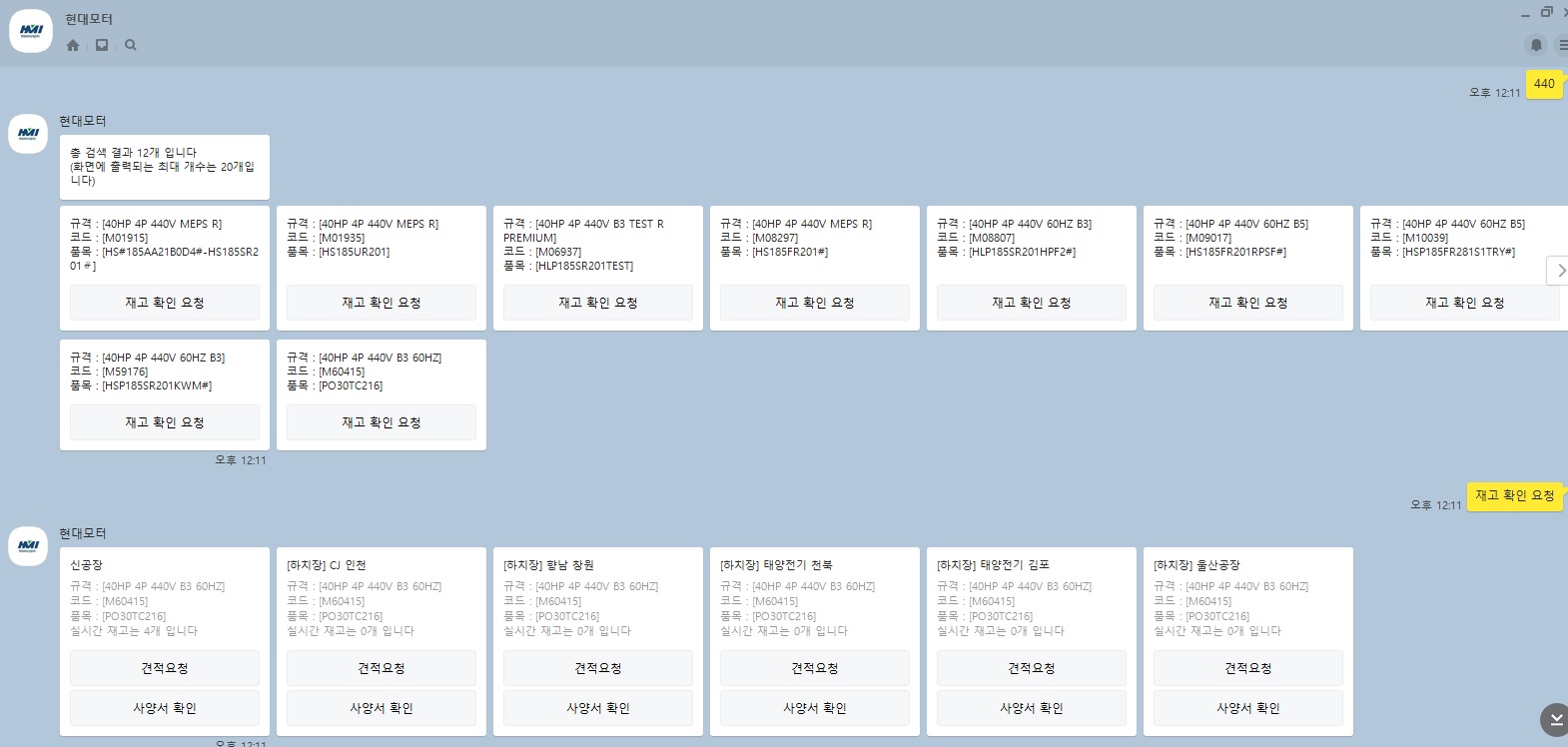Click 재고 확인 요청 on the M06937 card
The width and height of the screenshot is (1568, 747).
tap(598, 303)
